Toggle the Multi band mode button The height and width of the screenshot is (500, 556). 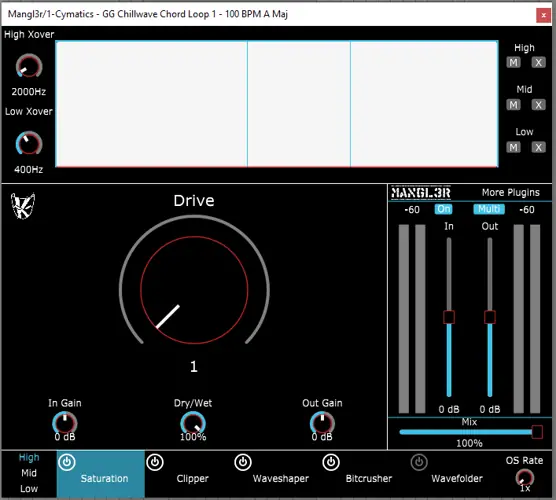coord(489,209)
